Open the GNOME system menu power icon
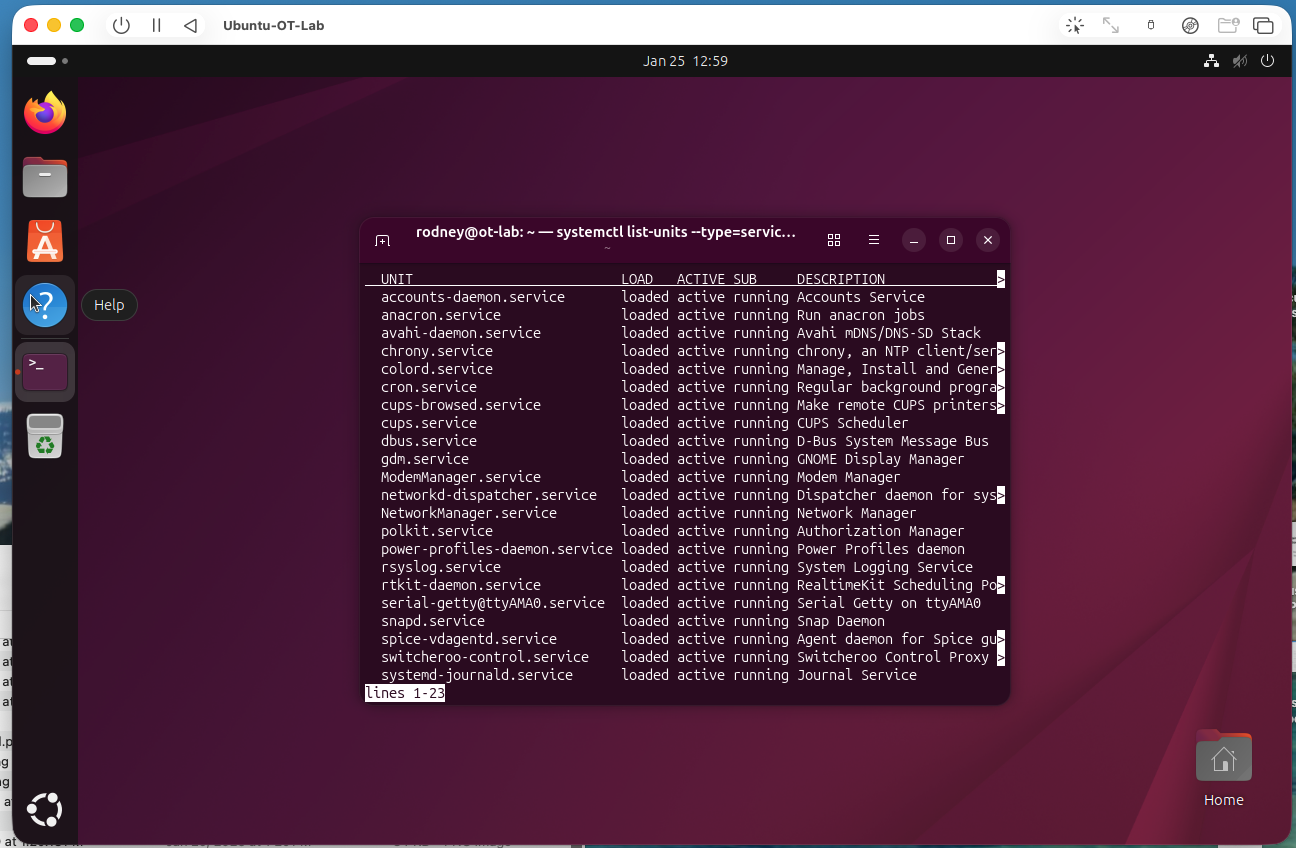The width and height of the screenshot is (1296, 848). (x=1267, y=61)
